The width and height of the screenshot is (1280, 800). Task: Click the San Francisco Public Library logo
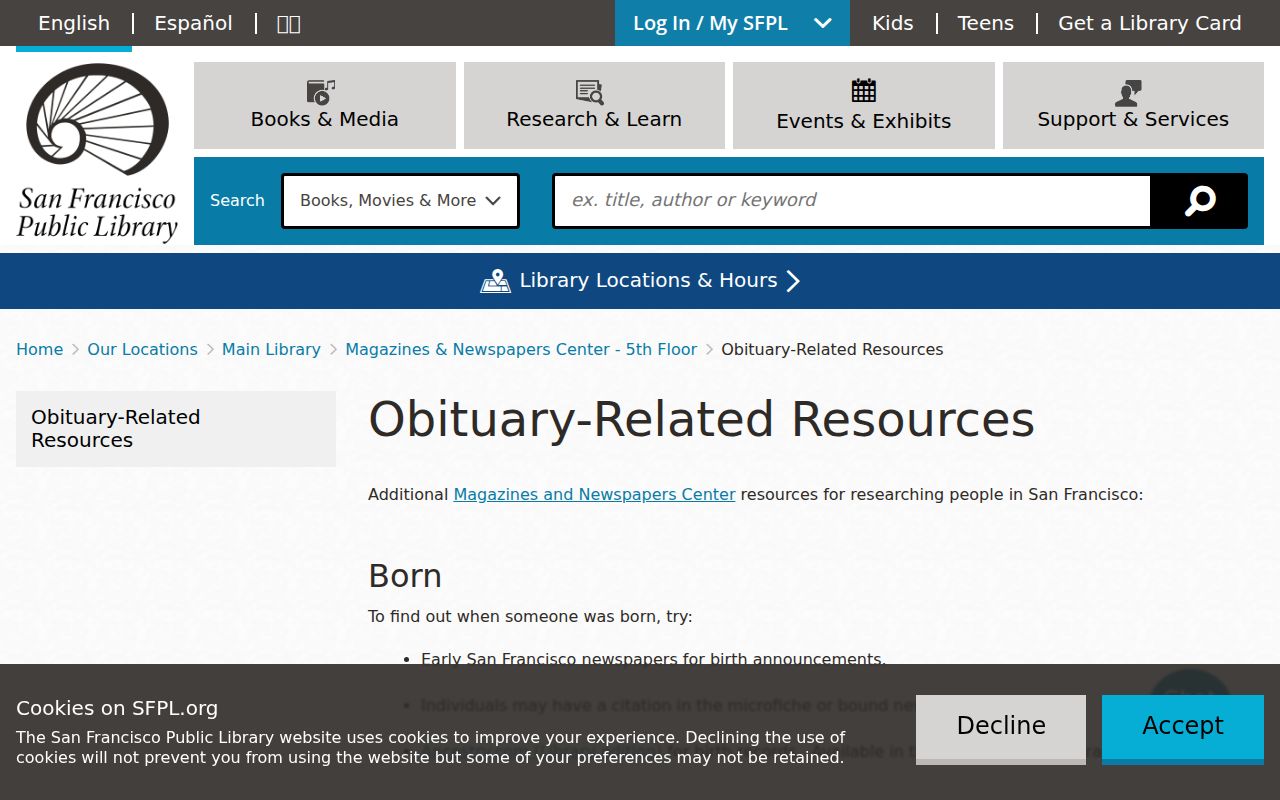(97, 153)
